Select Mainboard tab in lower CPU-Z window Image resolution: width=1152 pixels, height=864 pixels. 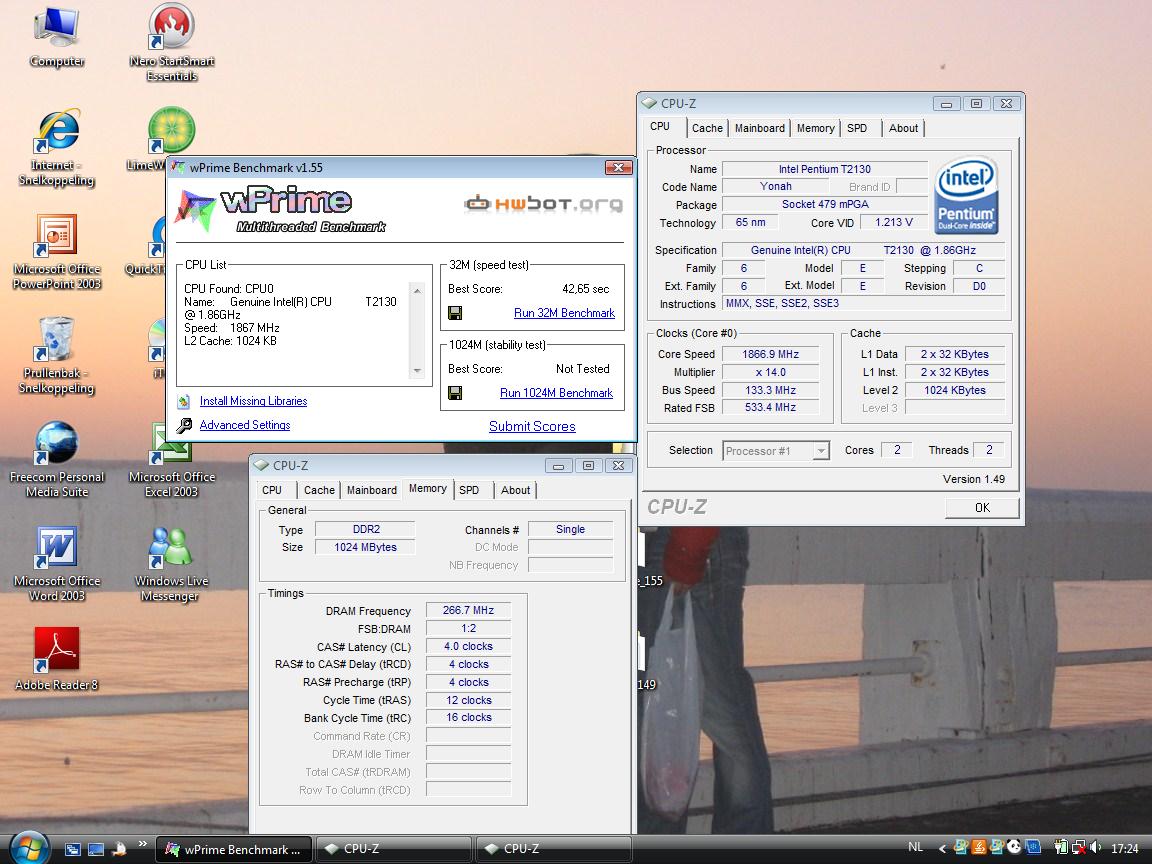(372, 490)
